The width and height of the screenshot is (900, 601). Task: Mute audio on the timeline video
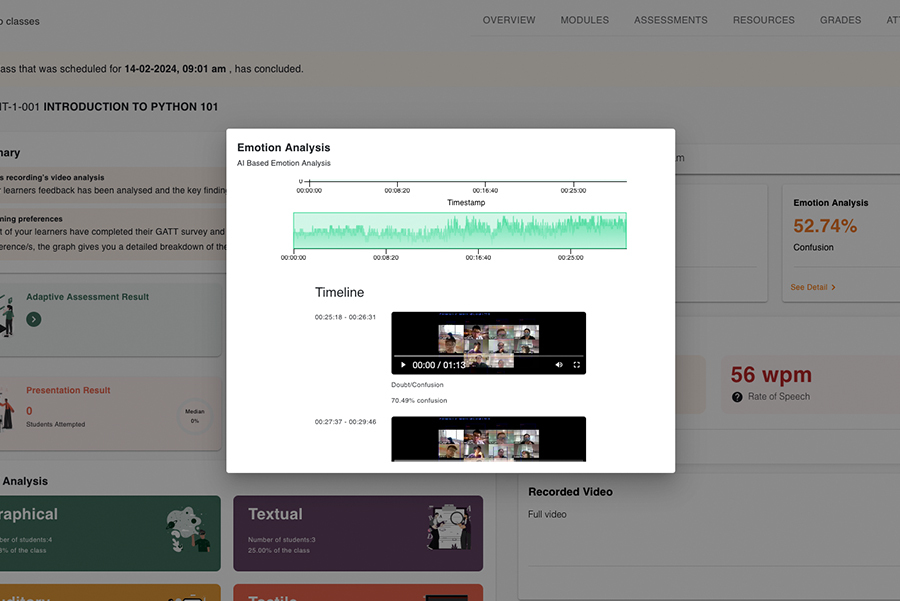[x=558, y=364]
